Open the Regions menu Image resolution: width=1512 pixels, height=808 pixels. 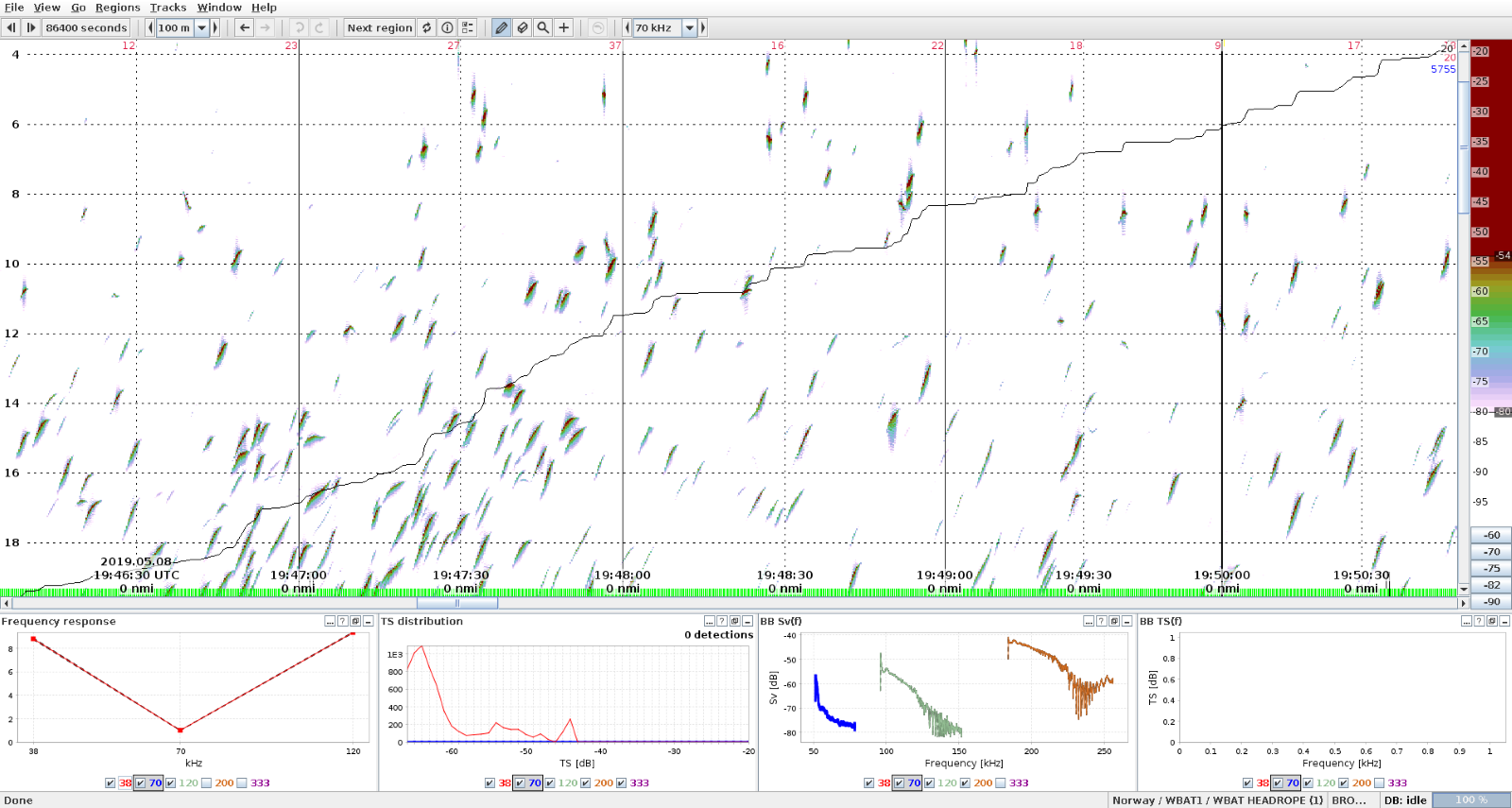pyautogui.click(x=117, y=8)
